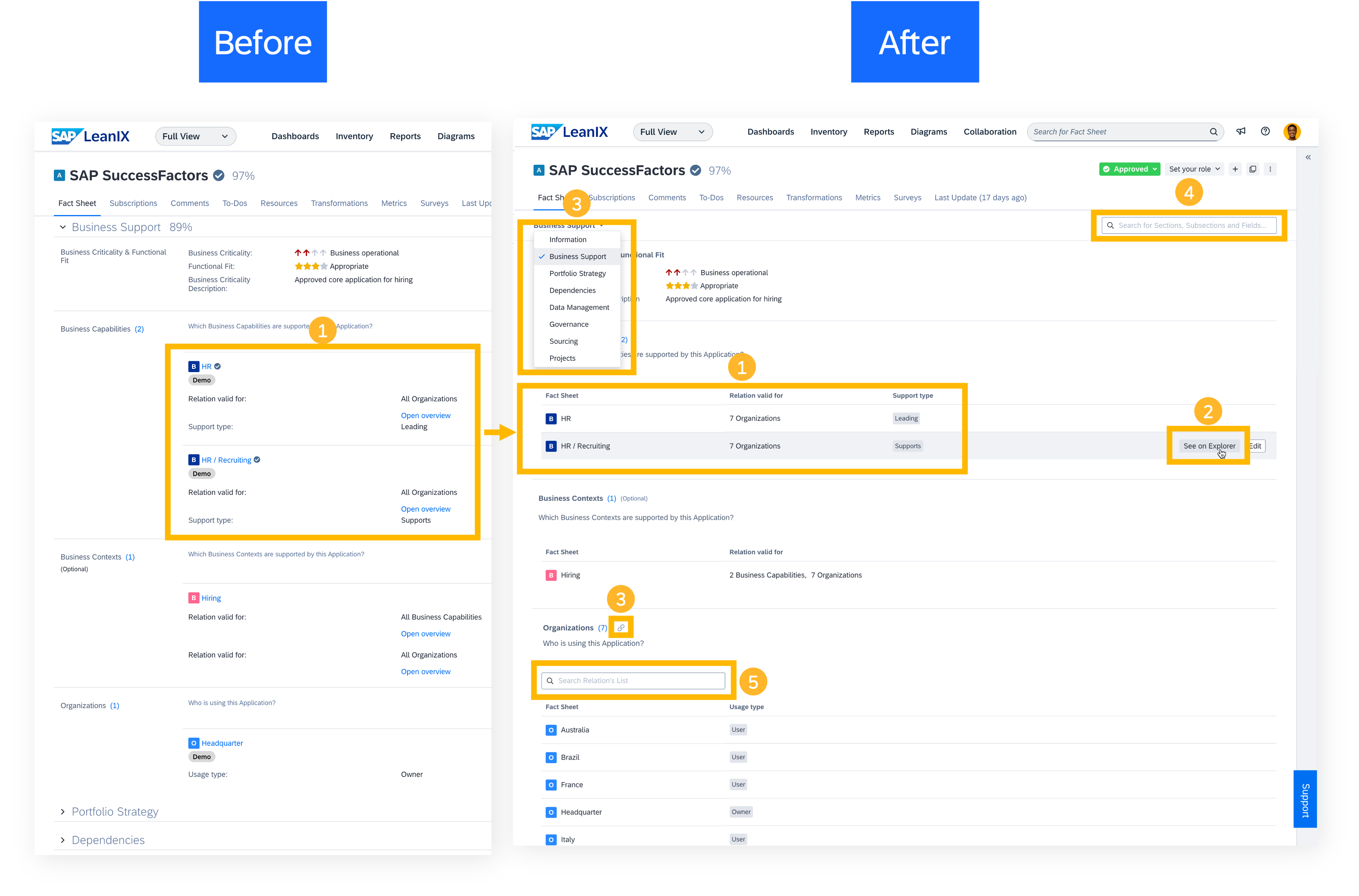This screenshot has height=896, width=1359.
Task: Collapse the Business Support section in Before view
Action: pyautogui.click(x=63, y=227)
